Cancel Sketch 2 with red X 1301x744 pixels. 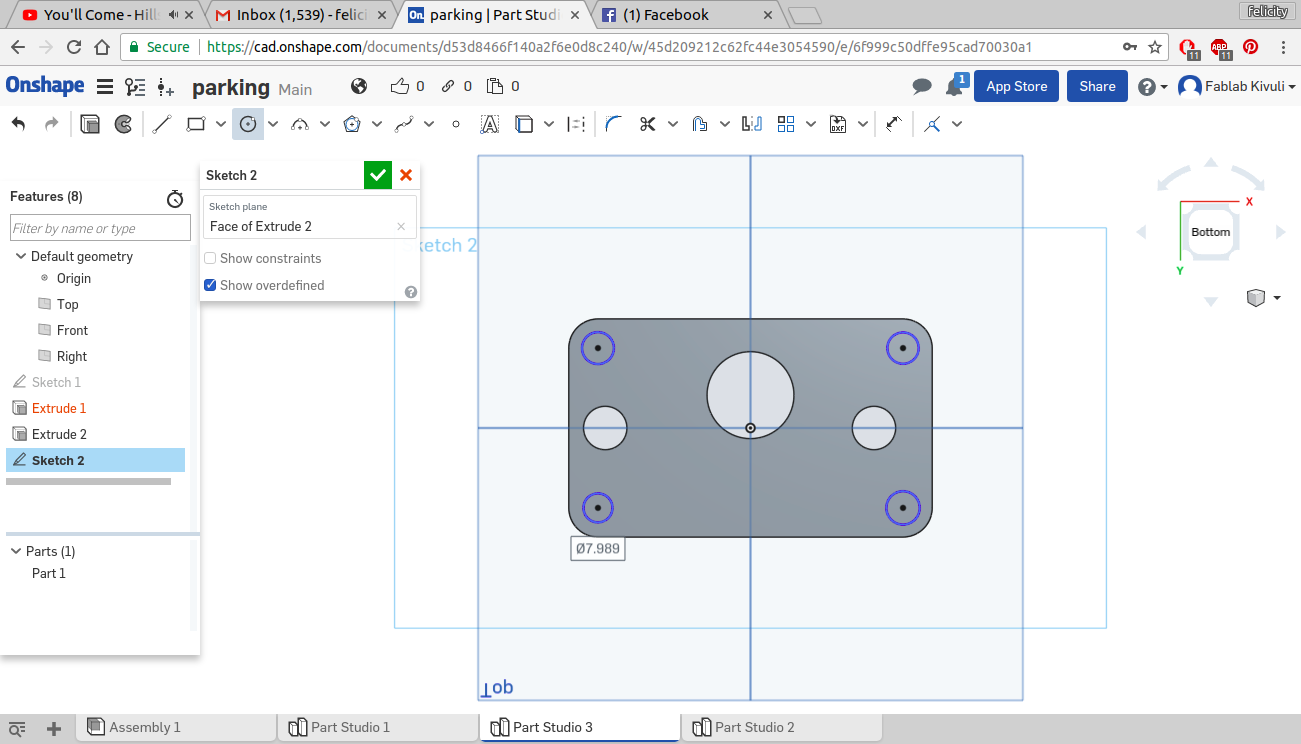406,175
